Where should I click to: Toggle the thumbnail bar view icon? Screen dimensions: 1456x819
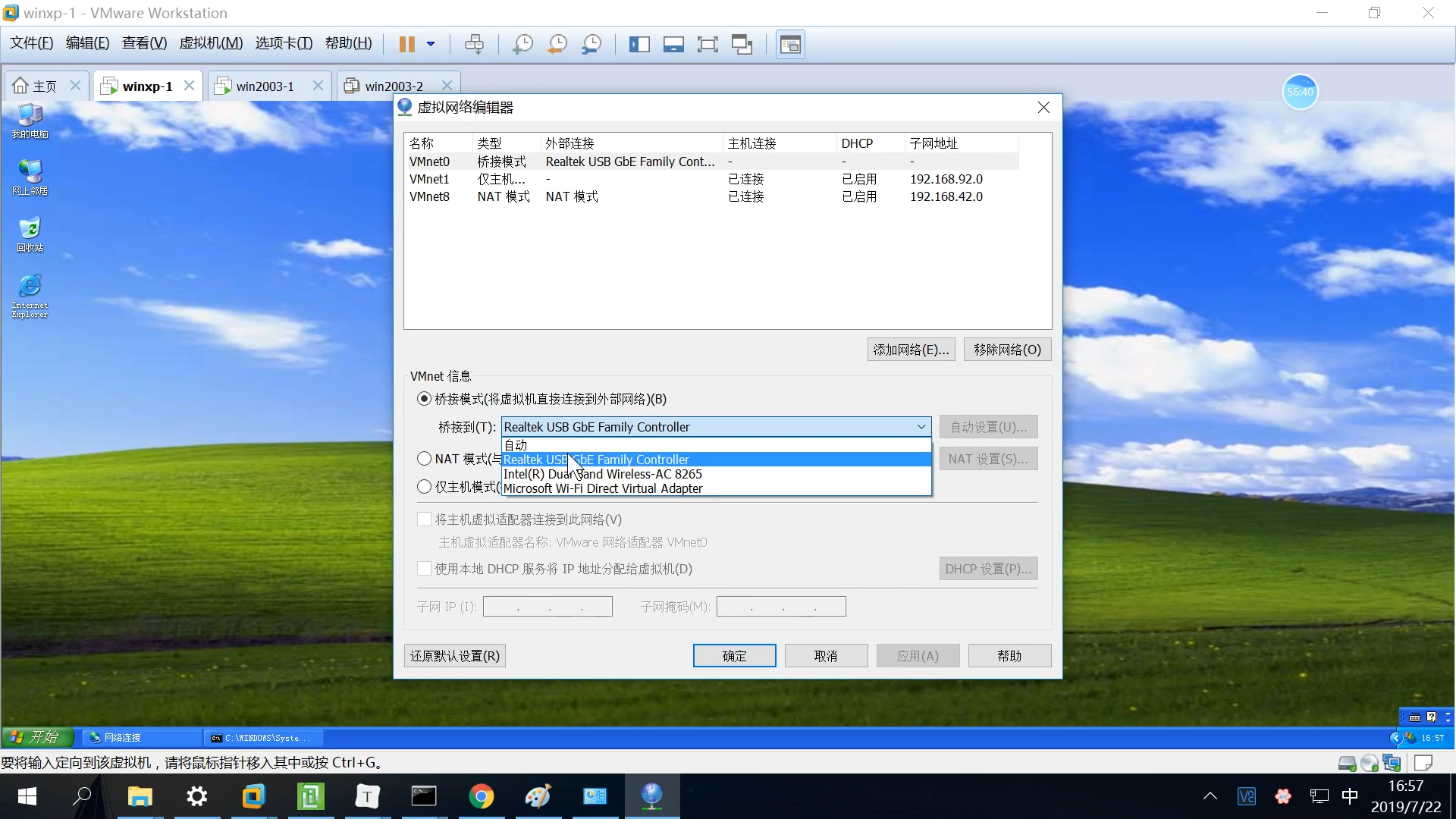[x=673, y=44]
